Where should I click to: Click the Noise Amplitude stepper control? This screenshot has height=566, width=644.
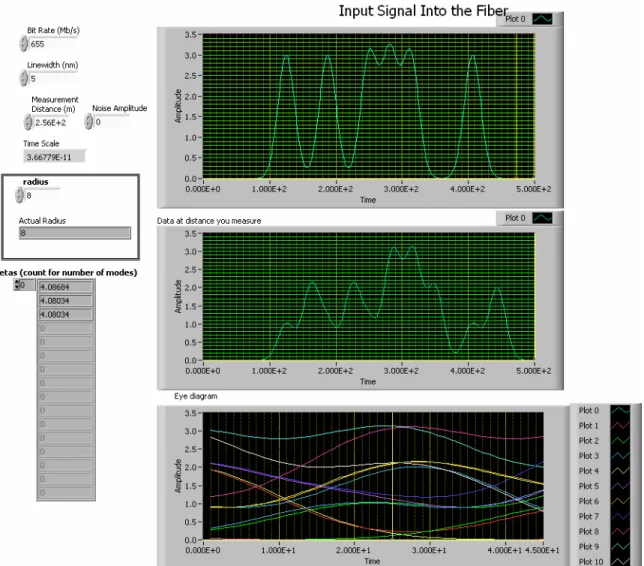click(89, 122)
